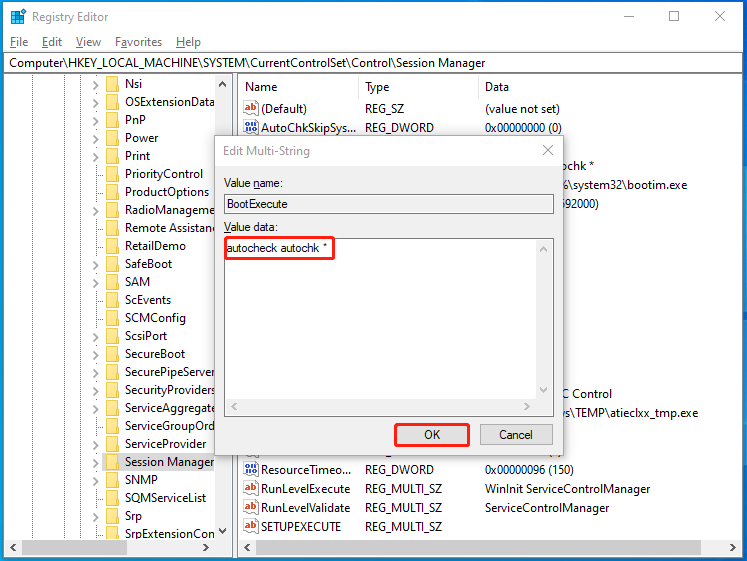Select the ProductOptions folder icon
This screenshot has width=747, height=561.
[112, 192]
